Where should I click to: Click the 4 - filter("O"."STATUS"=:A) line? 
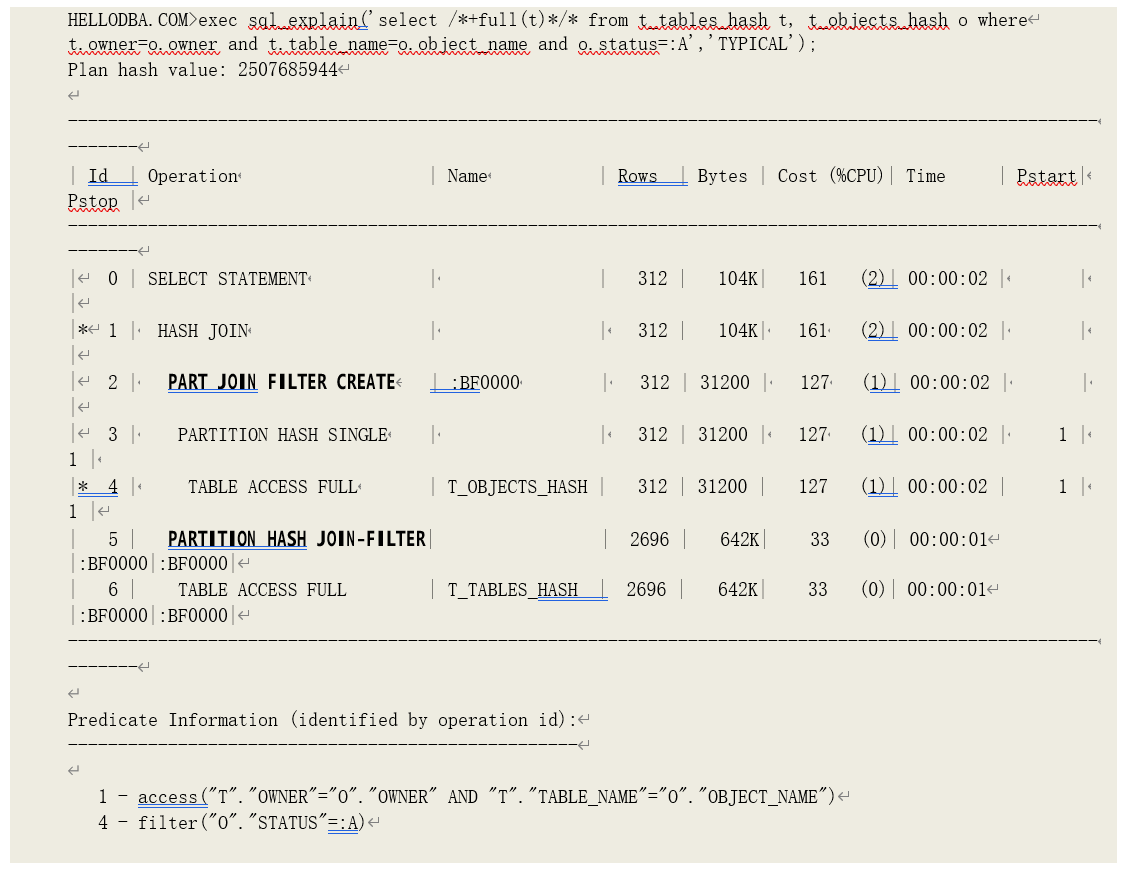tap(231, 823)
